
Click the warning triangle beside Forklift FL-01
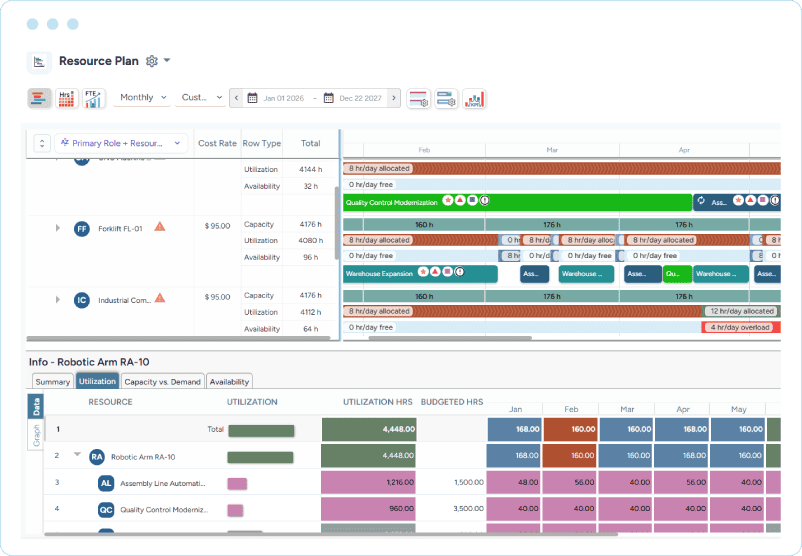pyautogui.click(x=160, y=226)
